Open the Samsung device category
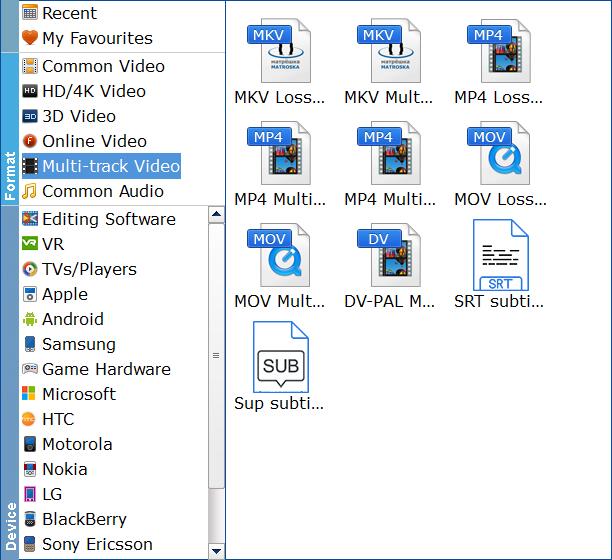612x560 pixels. pyautogui.click(x=69, y=344)
